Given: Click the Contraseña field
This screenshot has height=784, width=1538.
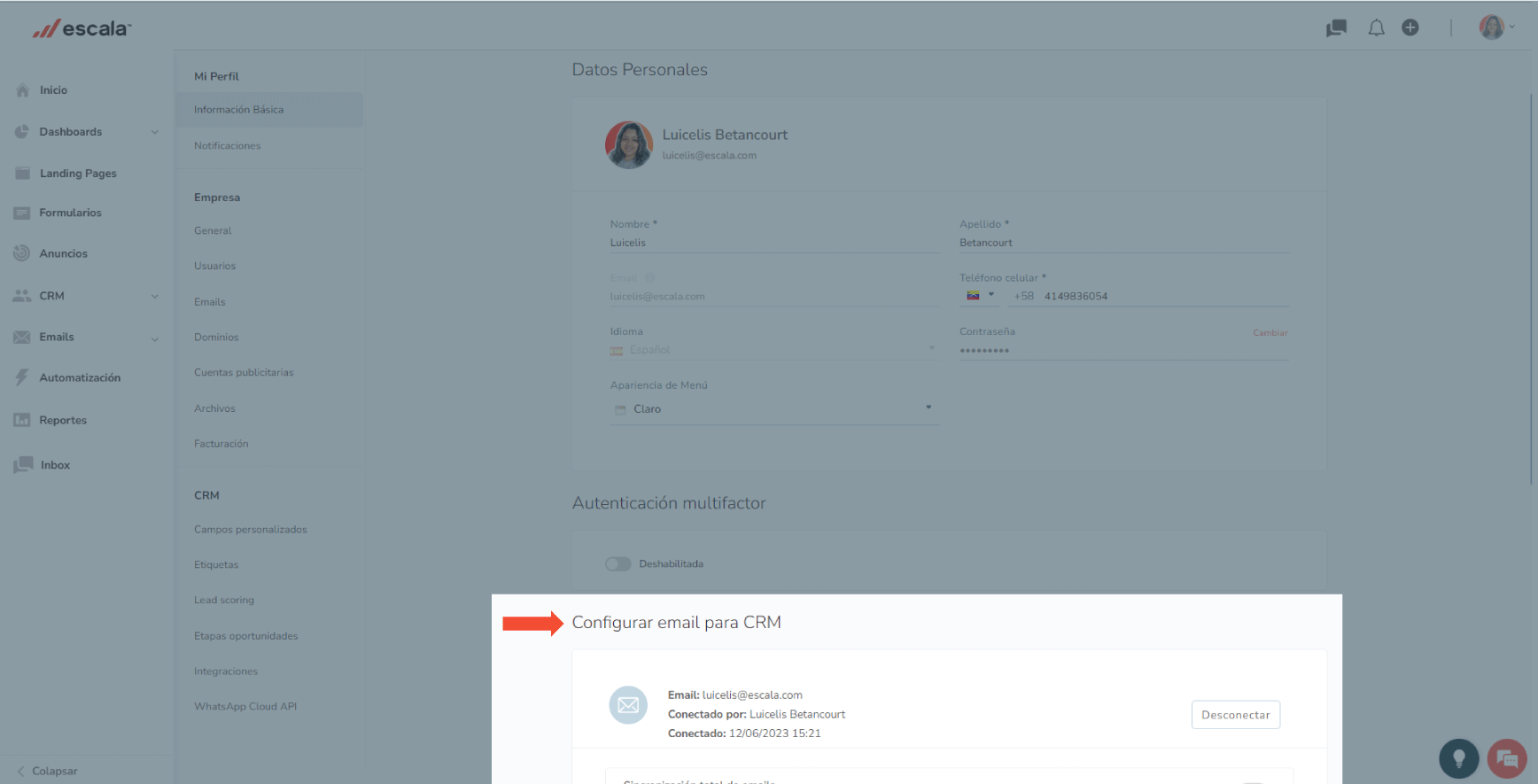Looking at the screenshot, I should (1123, 351).
